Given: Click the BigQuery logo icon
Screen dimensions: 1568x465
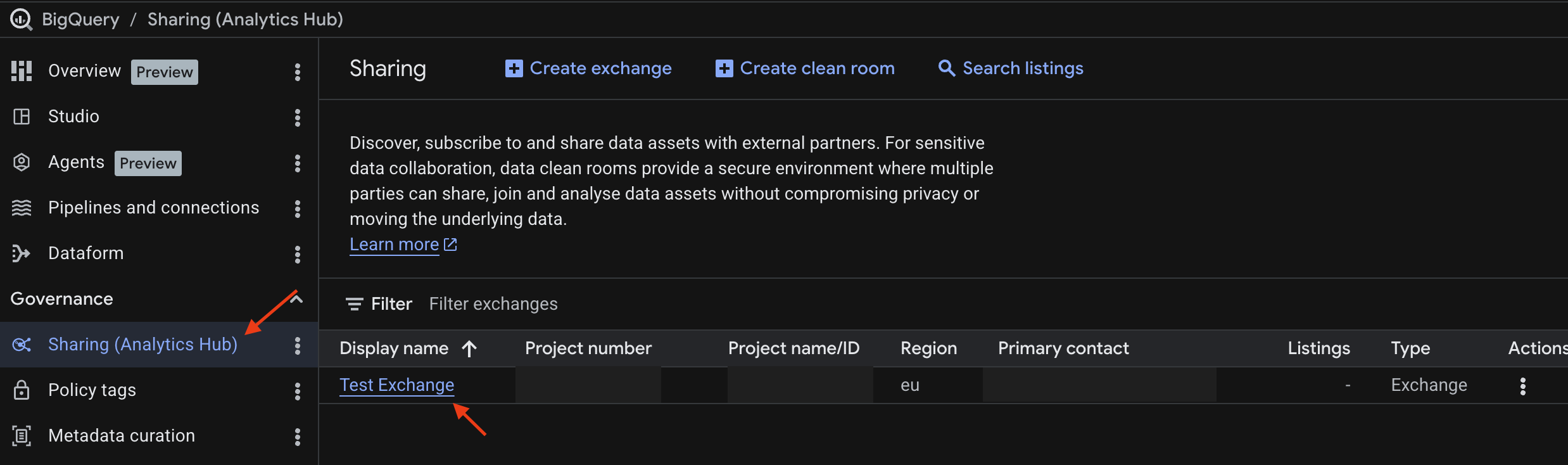Looking at the screenshot, I should 21,20.
